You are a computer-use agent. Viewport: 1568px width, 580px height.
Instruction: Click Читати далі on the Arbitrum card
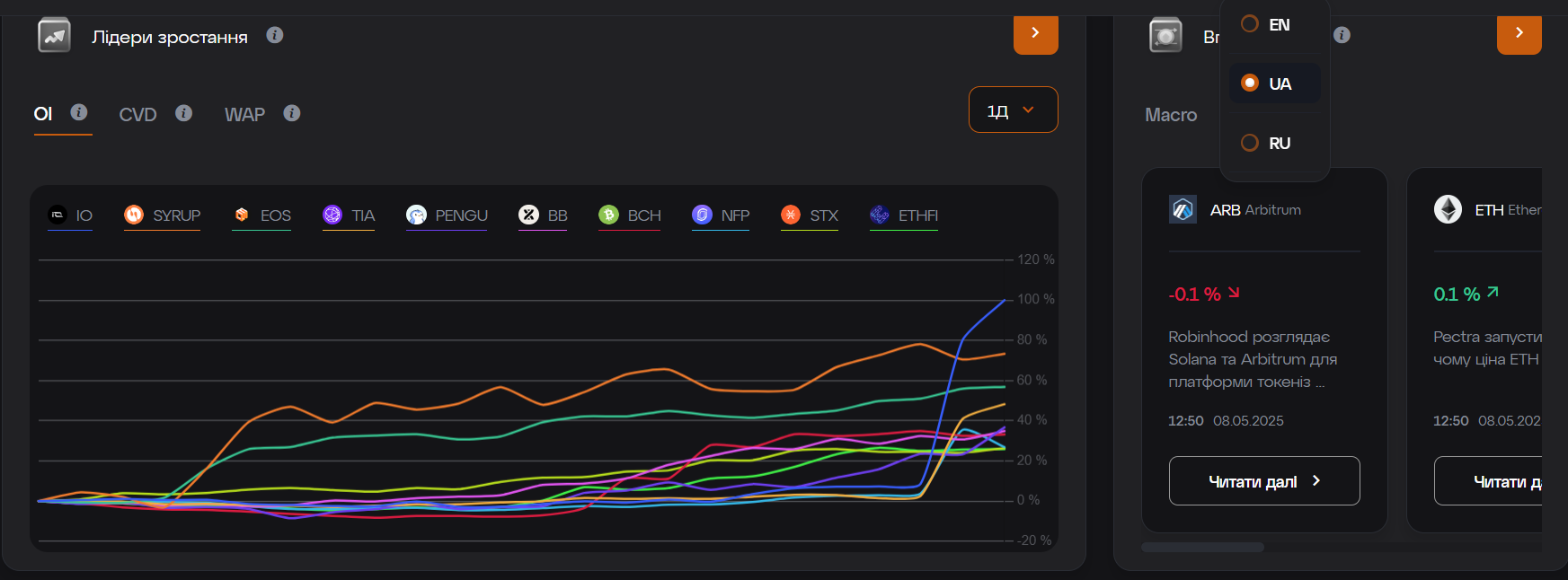coord(1263,481)
